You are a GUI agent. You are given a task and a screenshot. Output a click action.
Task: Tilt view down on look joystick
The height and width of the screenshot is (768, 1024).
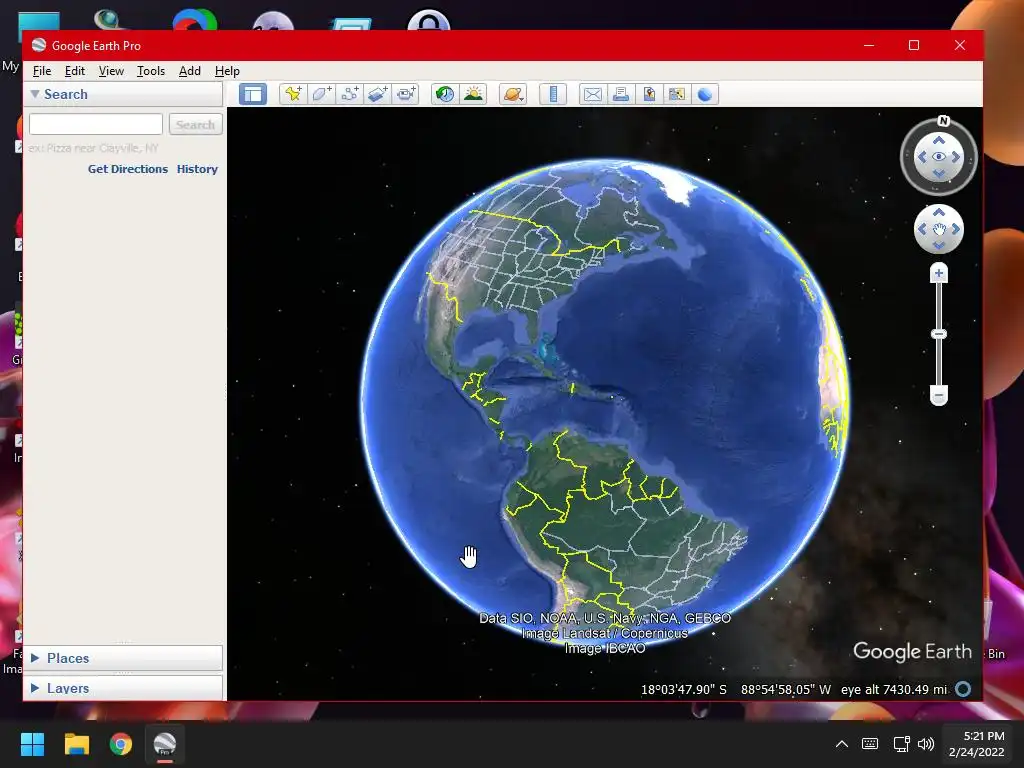pyautogui.click(x=938, y=173)
